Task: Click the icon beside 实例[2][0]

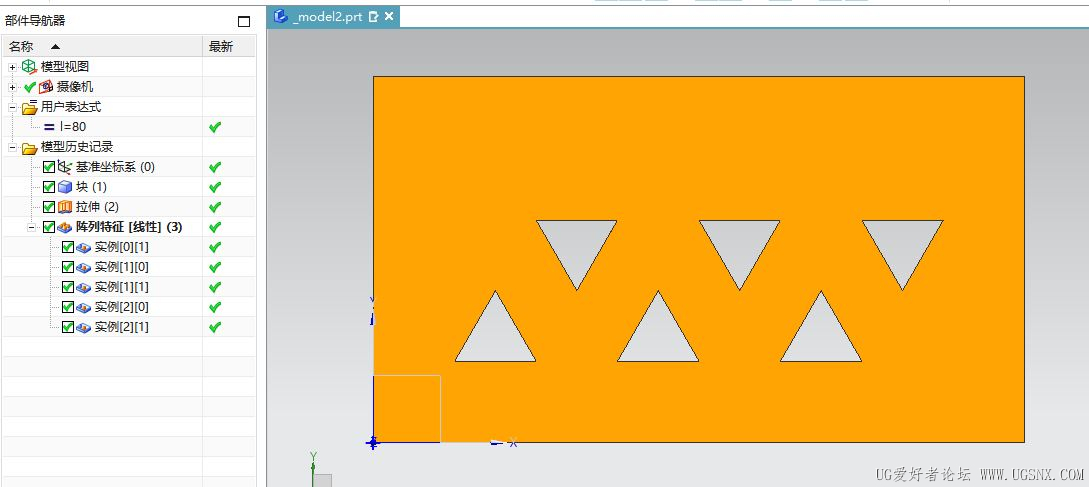Action: pyautogui.click(x=84, y=308)
